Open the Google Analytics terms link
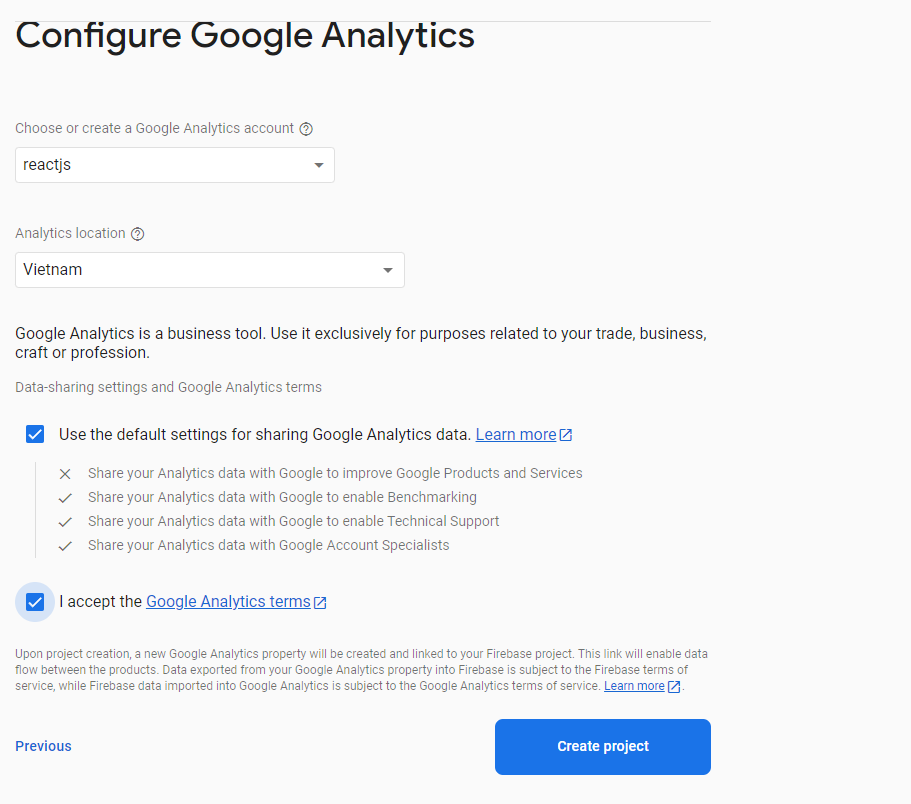This screenshot has height=804, width=911. 228,602
